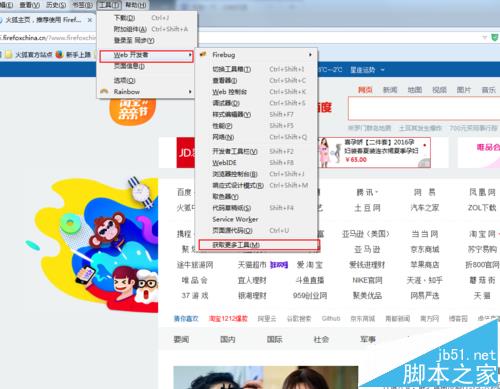This screenshot has width=500, height=389.
Task: Open the Web 控制台 menu item
Action: pyautogui.click(x=256, y=92)
